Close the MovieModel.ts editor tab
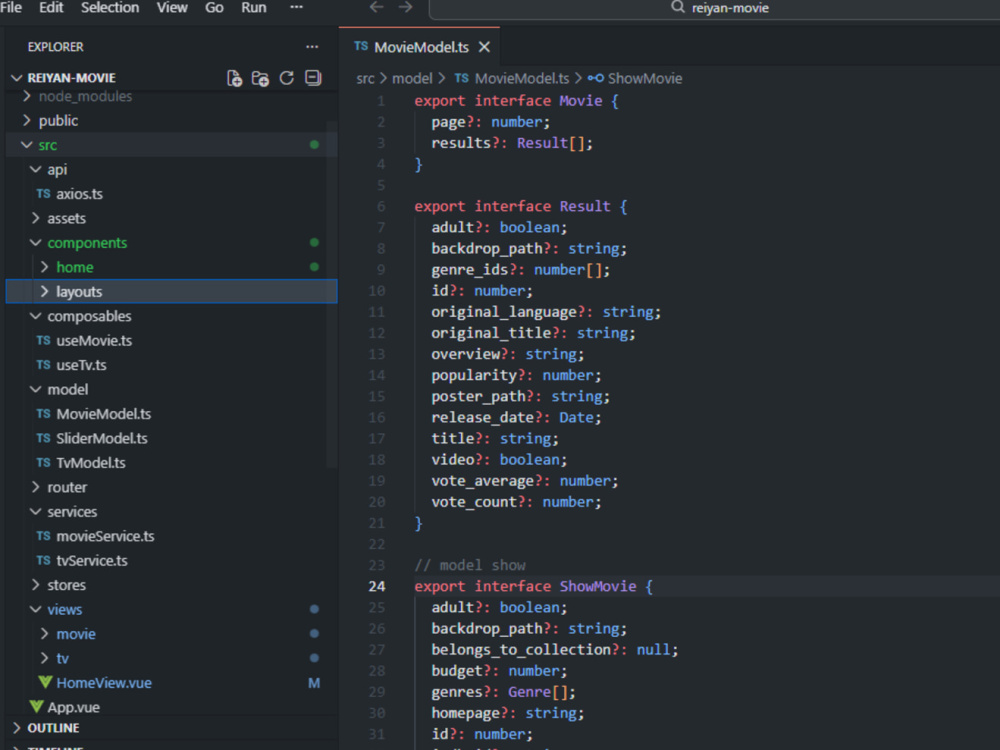The height and width of the screenshot is (750, 1000). point(484,47)
